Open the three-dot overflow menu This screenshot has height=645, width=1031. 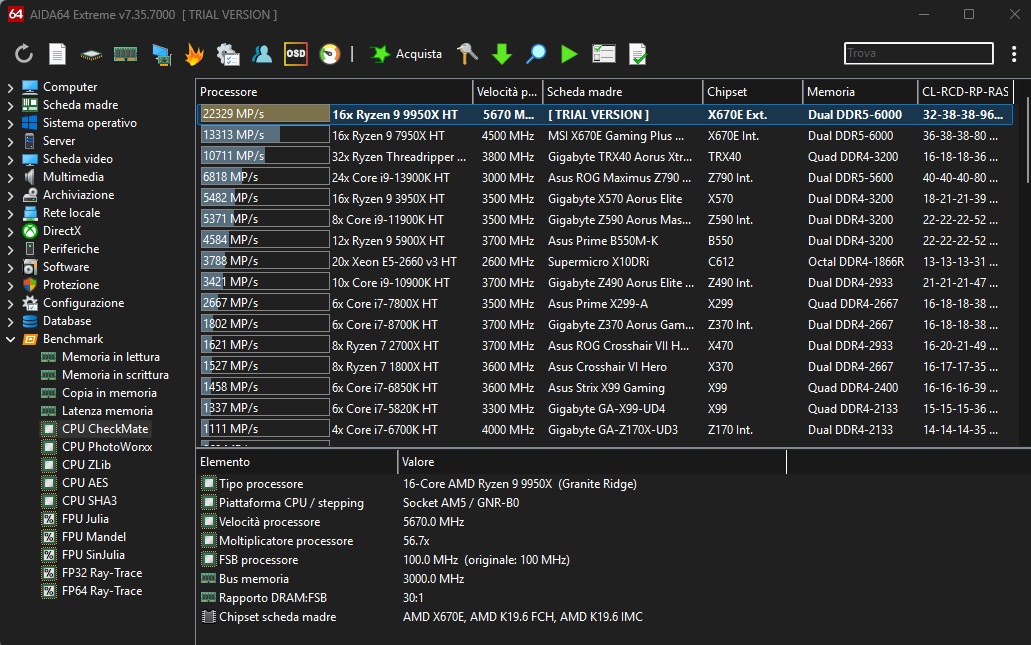coord(1014,54)
